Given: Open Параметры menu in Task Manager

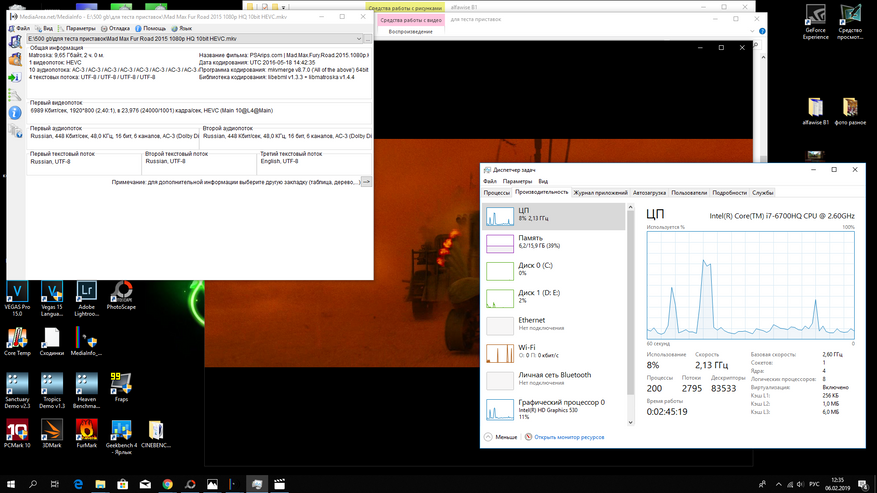Looking at the screenshot, I should (x=517, y=181).
